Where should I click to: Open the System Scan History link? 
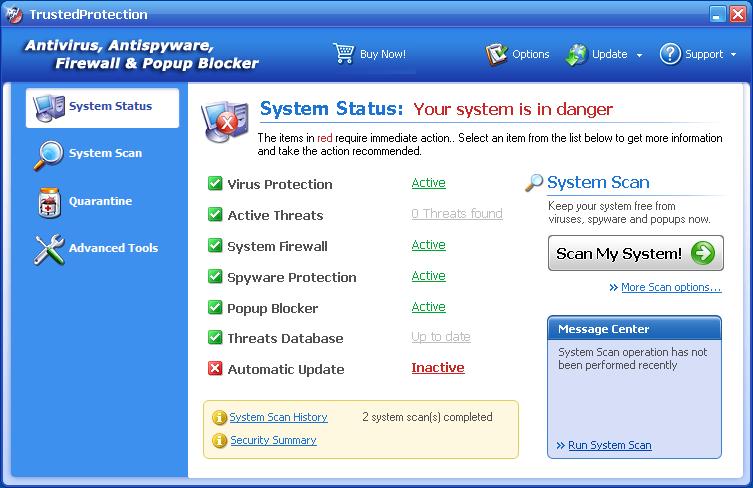(x=278, y=417)
